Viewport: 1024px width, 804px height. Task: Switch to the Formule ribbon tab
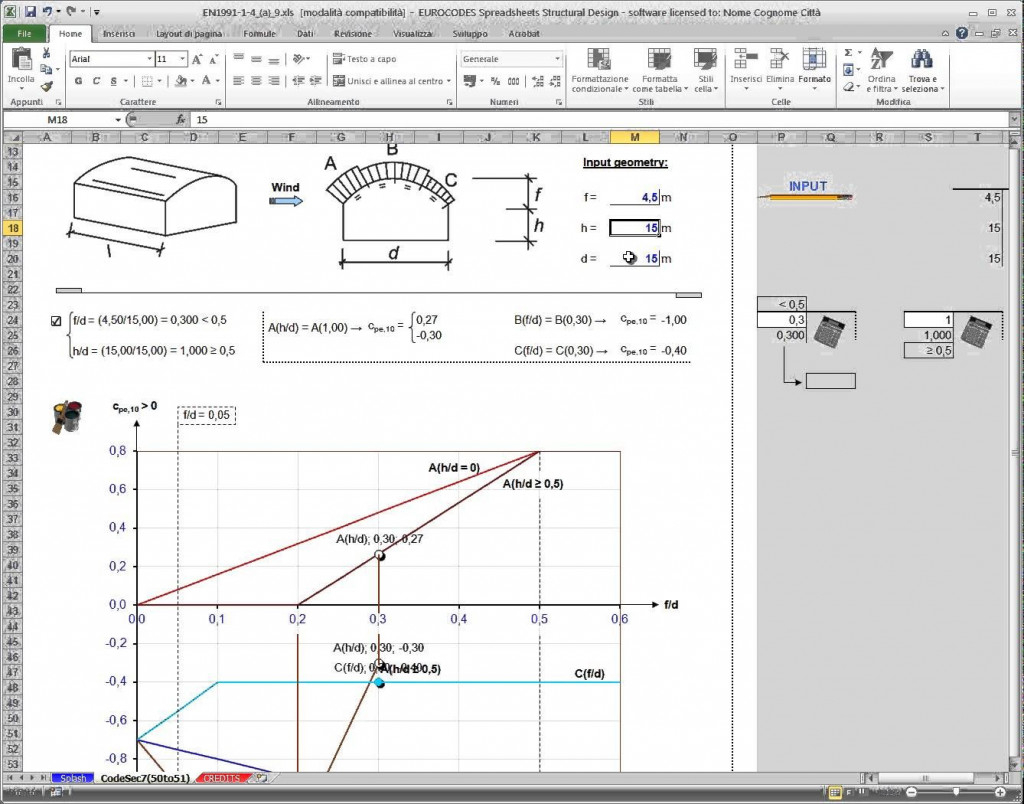tap(259, 33)
